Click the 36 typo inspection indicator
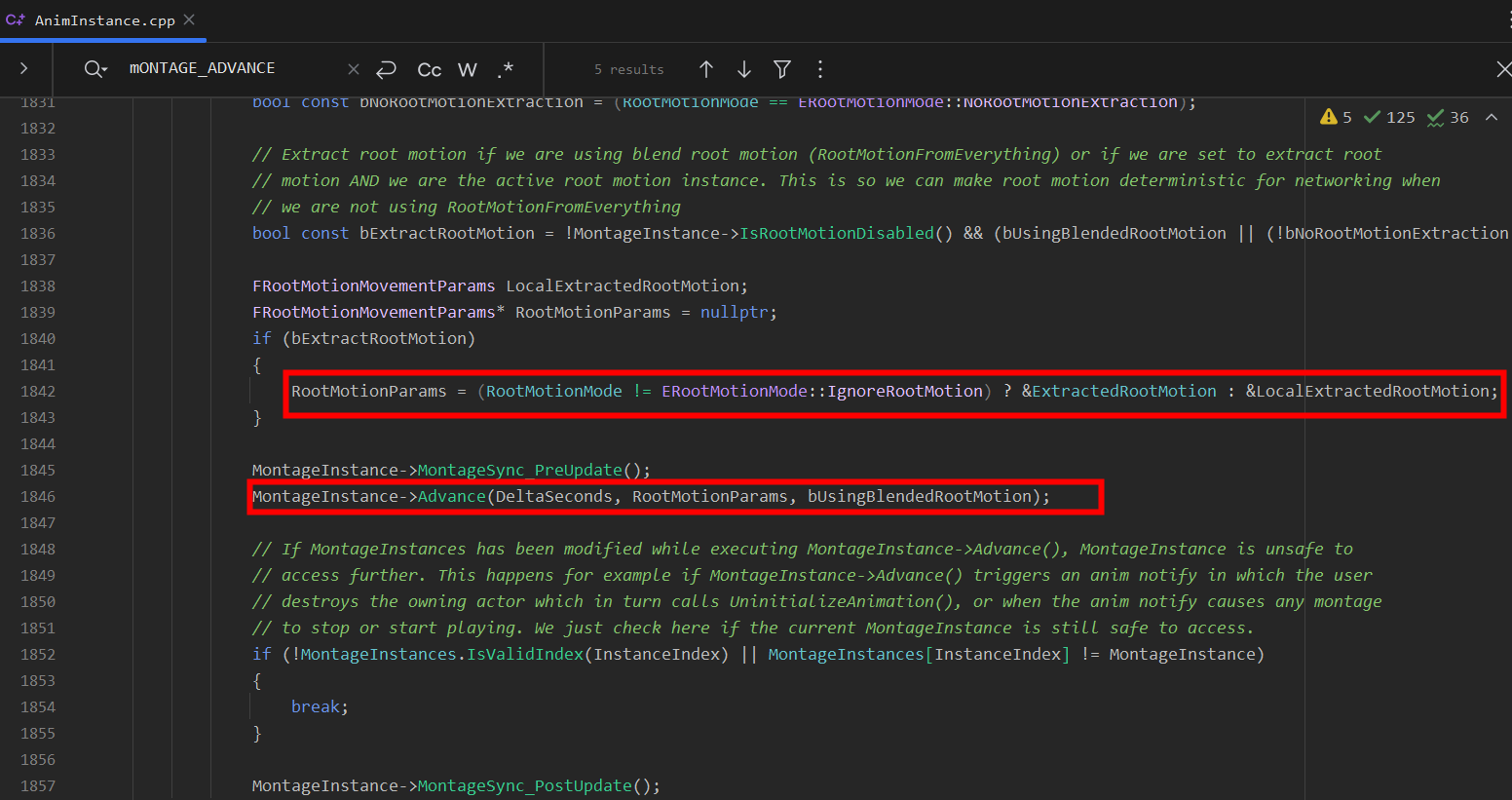This screenshot has width=1512, height=800. 1448,117
